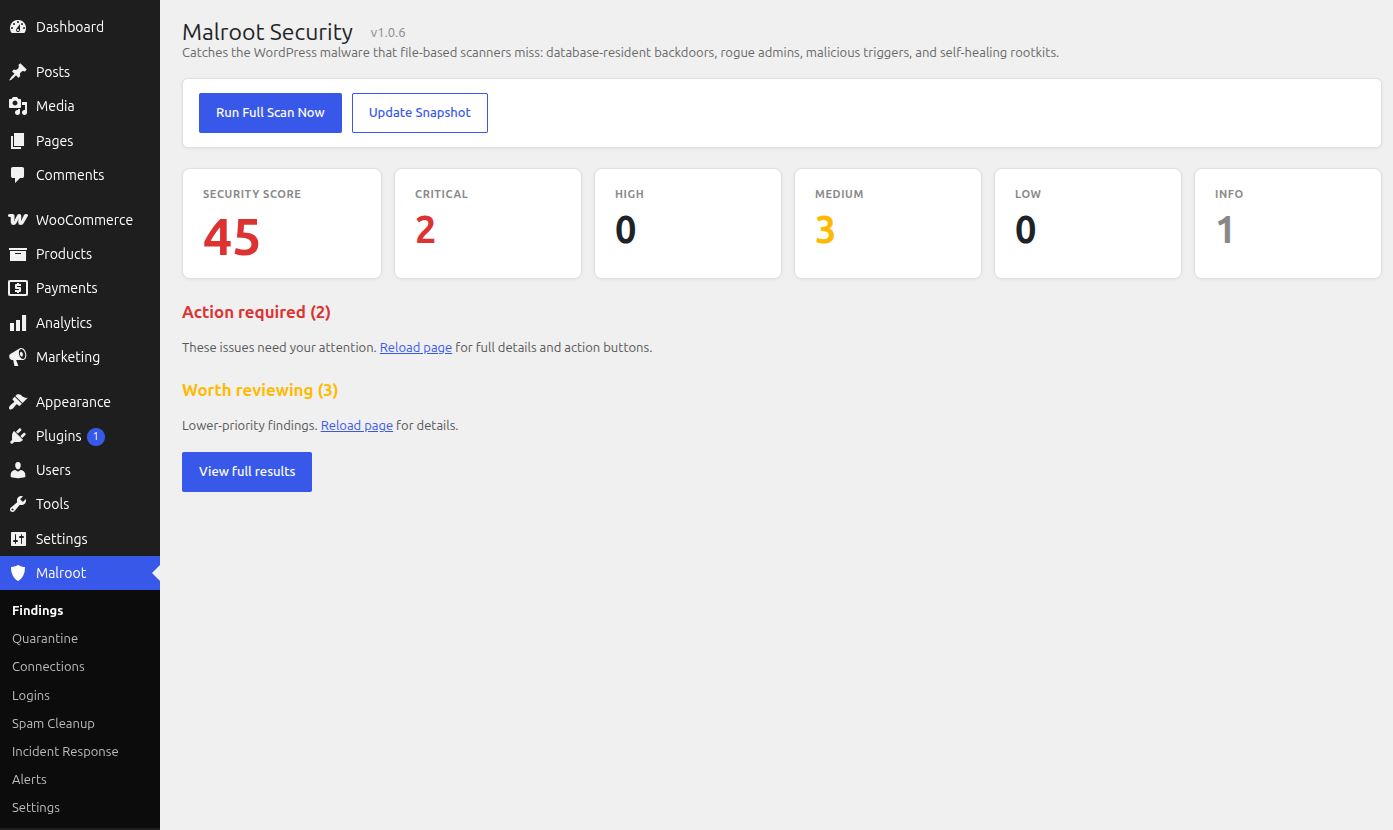Screen dimensions: 1393x830
Task: Open the Malroot Settings submenu item
Action: pyautogui.click(x=36, y=807)
